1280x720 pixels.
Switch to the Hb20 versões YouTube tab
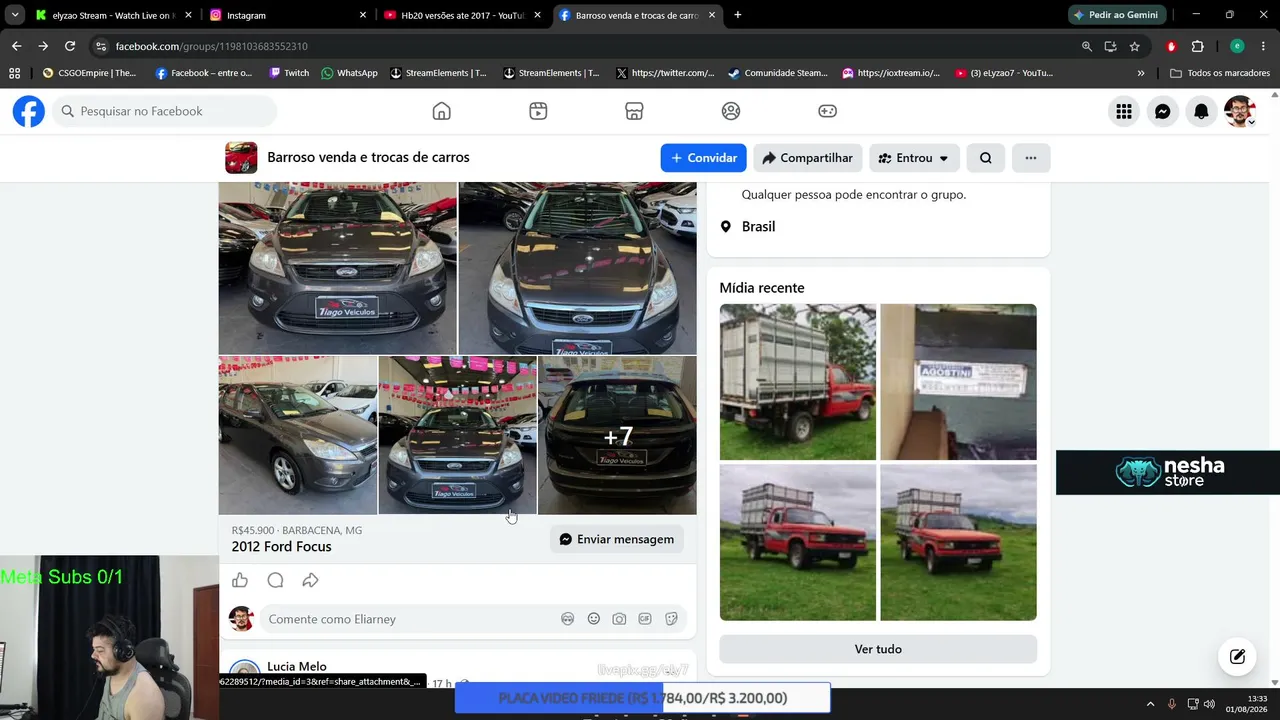[462, 15]
